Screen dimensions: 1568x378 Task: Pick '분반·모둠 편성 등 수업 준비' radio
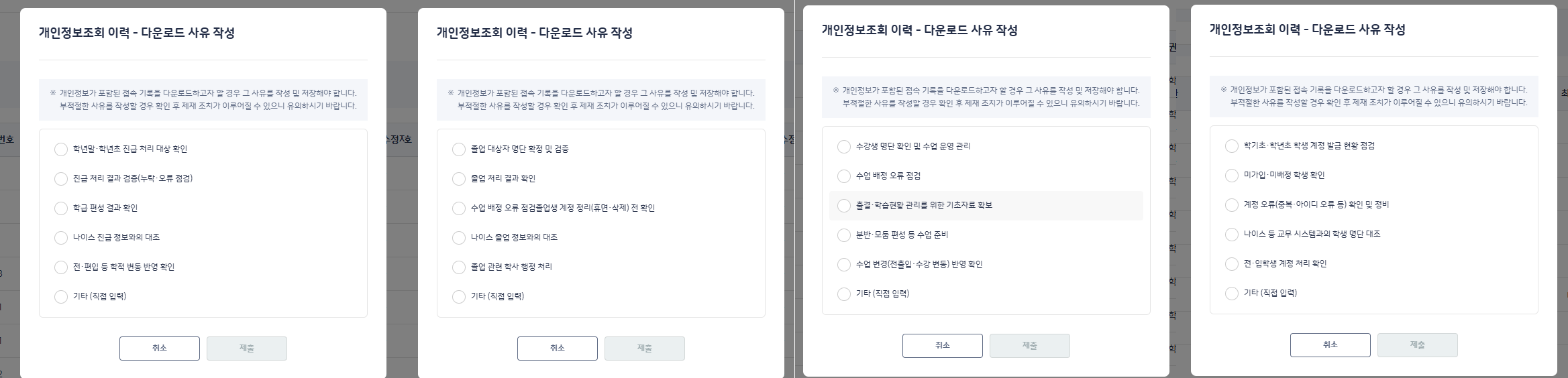pyautogui.click(x=844, y=235)
